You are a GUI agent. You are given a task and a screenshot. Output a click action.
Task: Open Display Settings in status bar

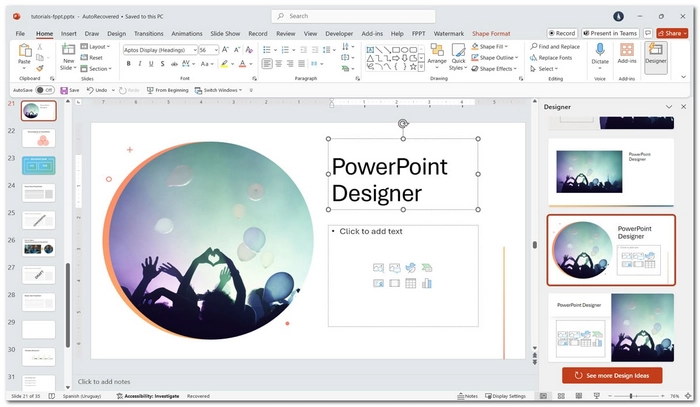click(505, 396)
